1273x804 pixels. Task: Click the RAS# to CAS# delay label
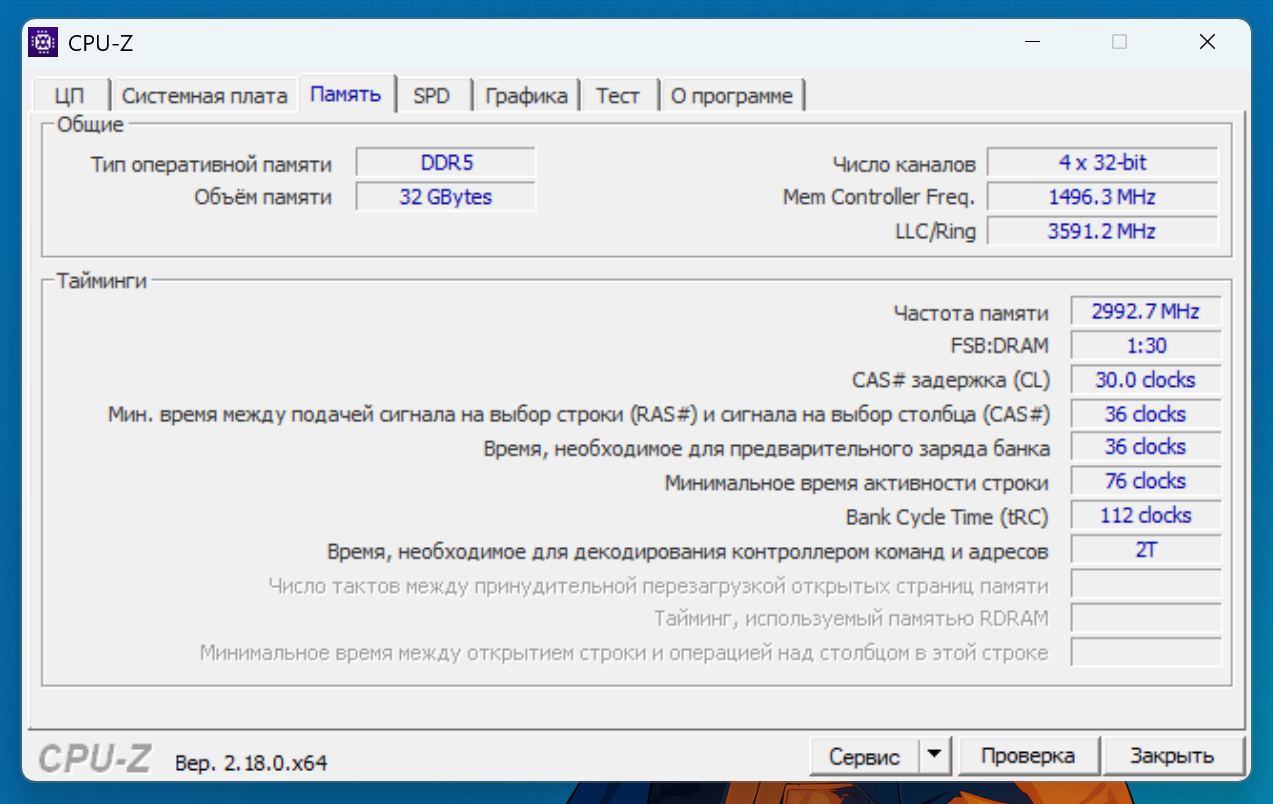(579, 415)
